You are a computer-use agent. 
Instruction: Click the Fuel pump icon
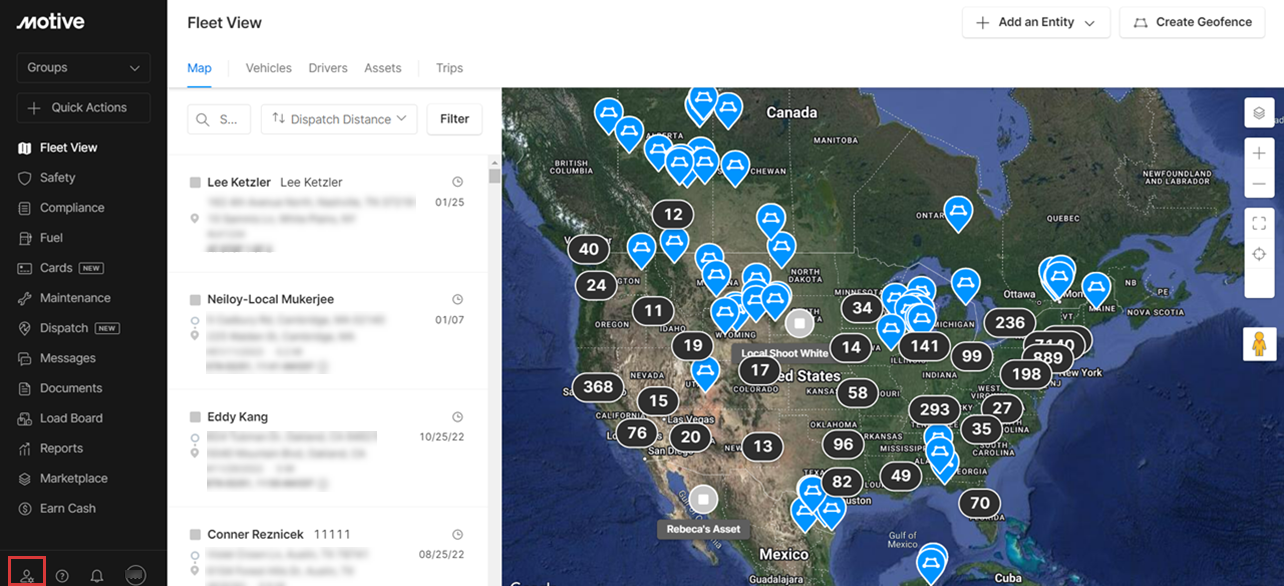pos(25,238)
